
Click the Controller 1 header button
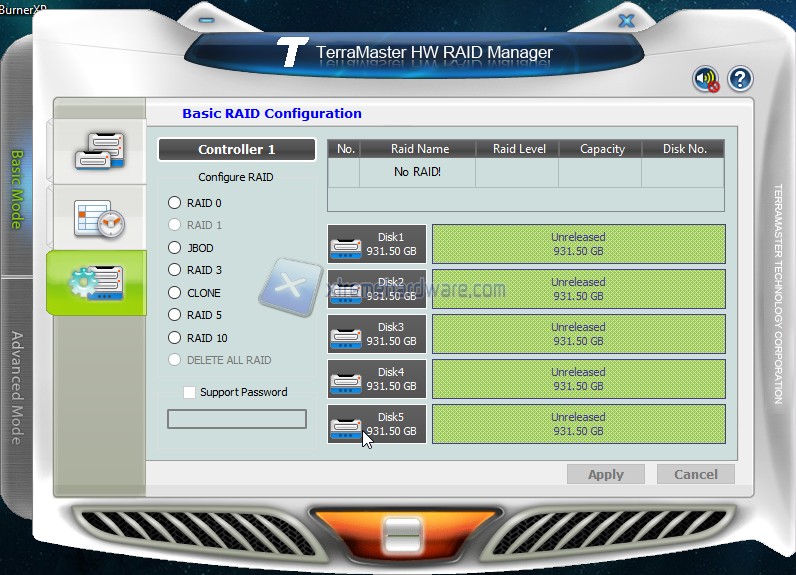click(x=237, y=150)
